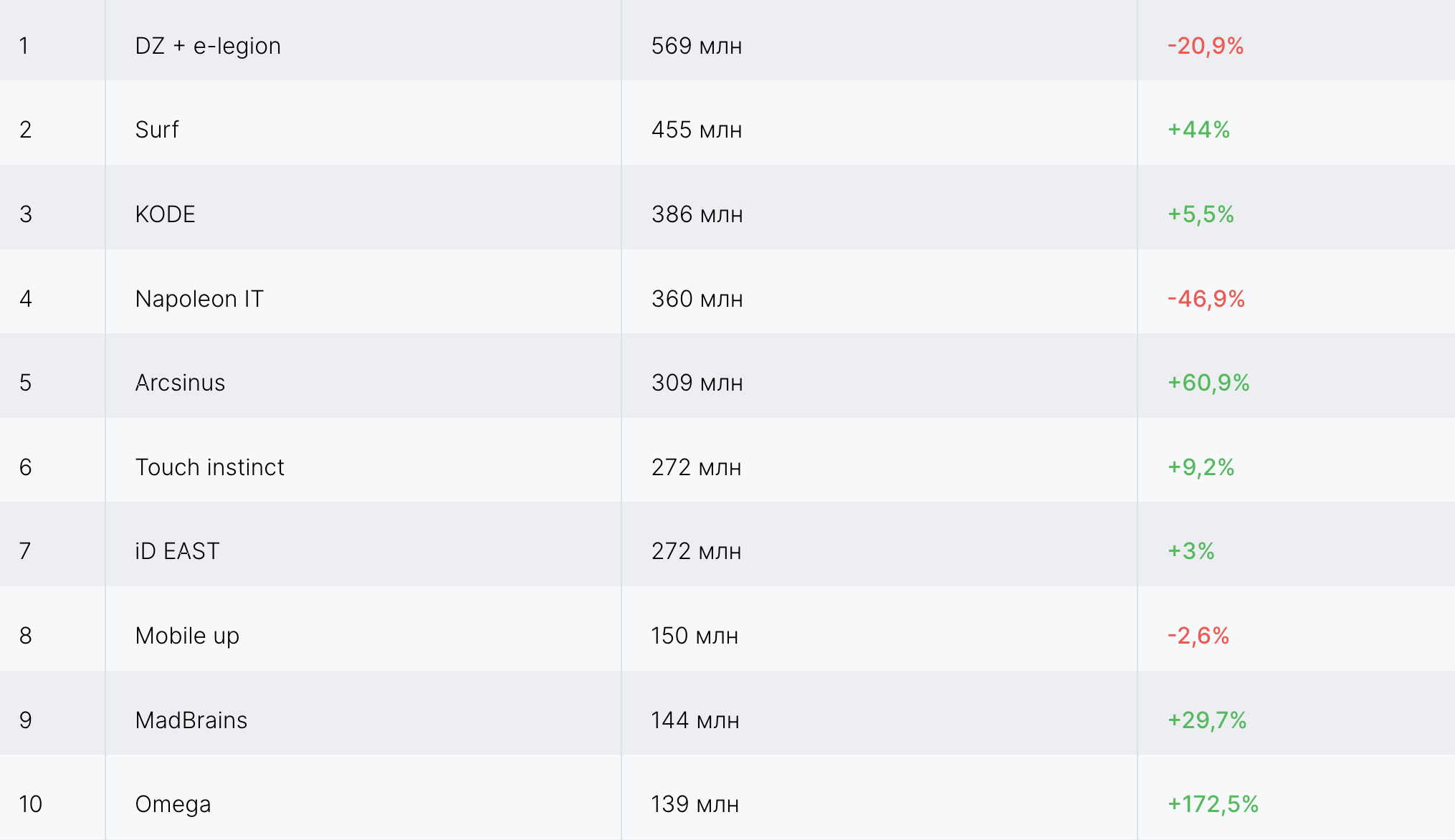Select the +60,9% growth value
1455x840 pixels.
point(1208,383)
